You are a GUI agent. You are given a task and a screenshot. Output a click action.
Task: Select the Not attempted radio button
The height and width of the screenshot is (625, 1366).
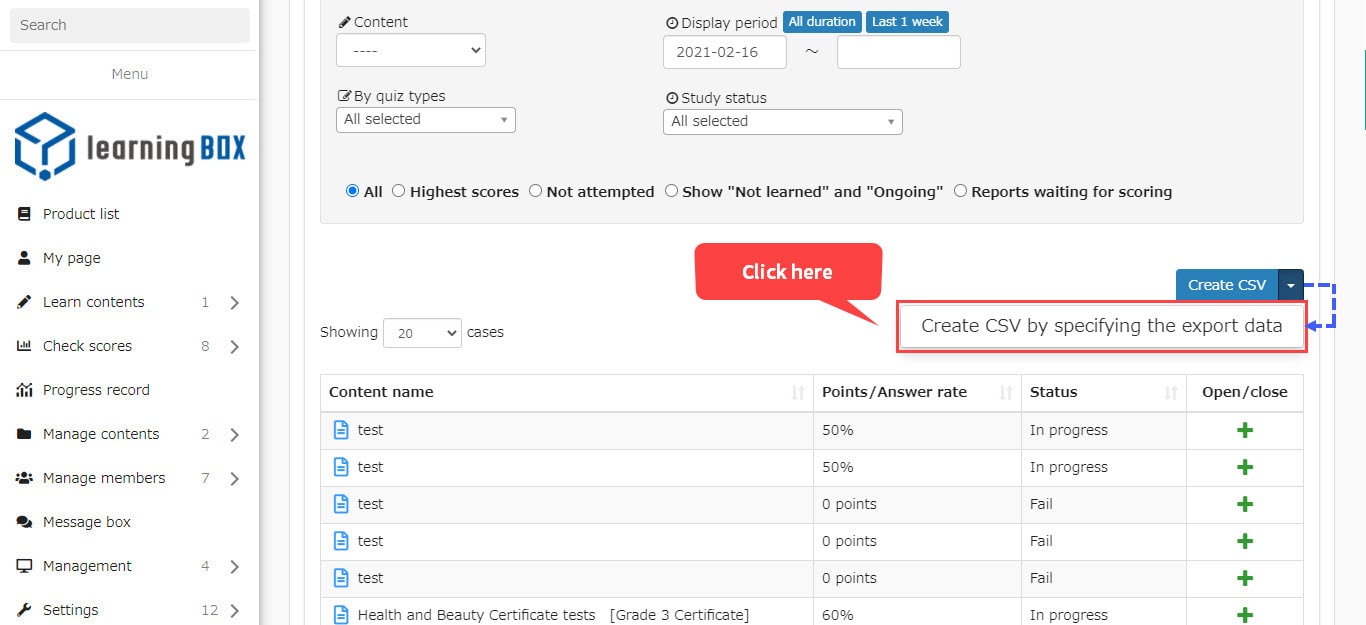click(x=535, y=191)
